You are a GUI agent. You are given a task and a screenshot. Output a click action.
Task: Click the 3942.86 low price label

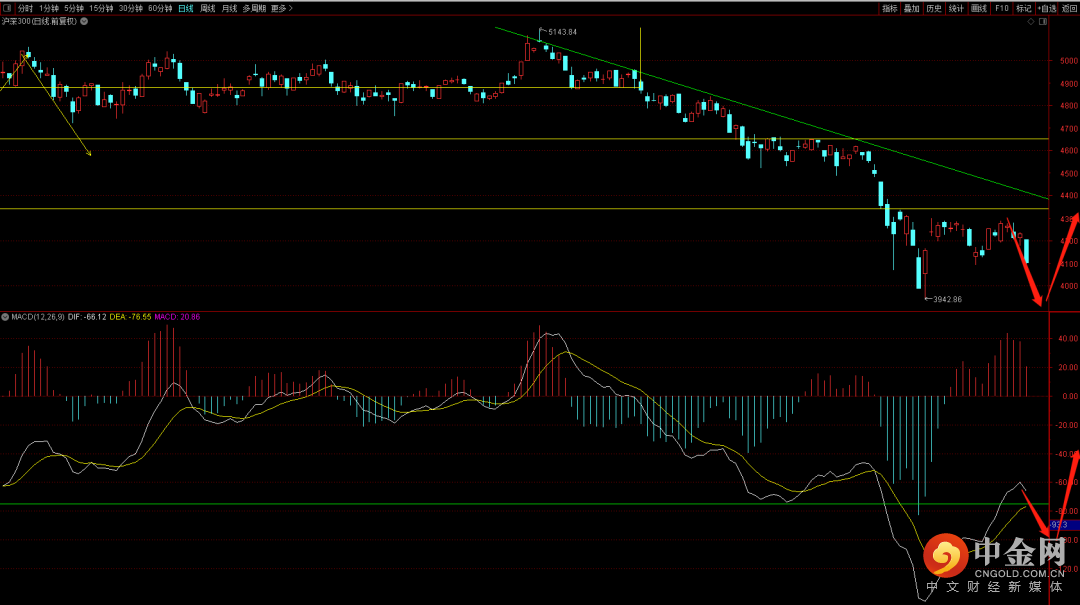point(946,299)
